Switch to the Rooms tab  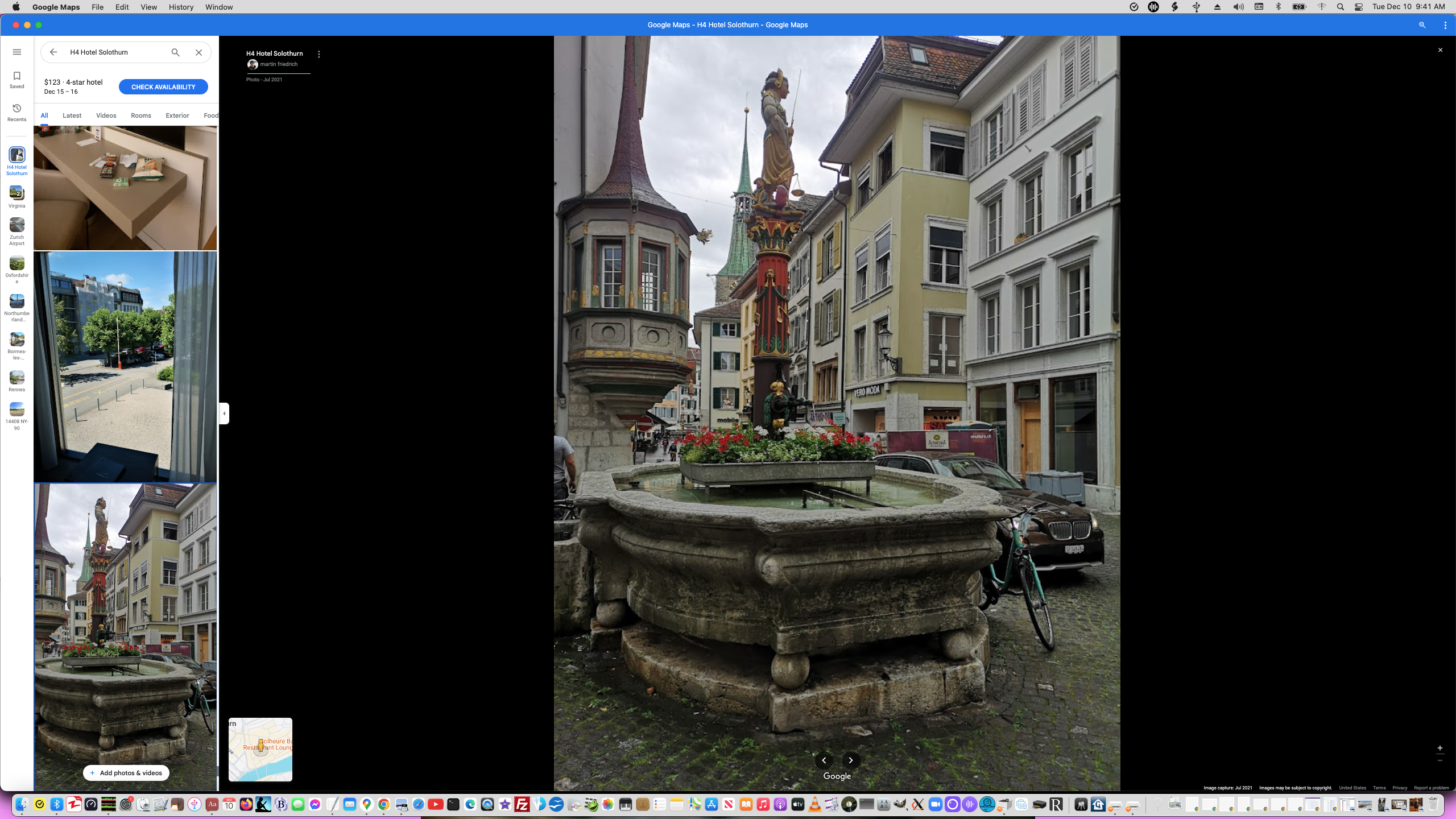[140, 115]
